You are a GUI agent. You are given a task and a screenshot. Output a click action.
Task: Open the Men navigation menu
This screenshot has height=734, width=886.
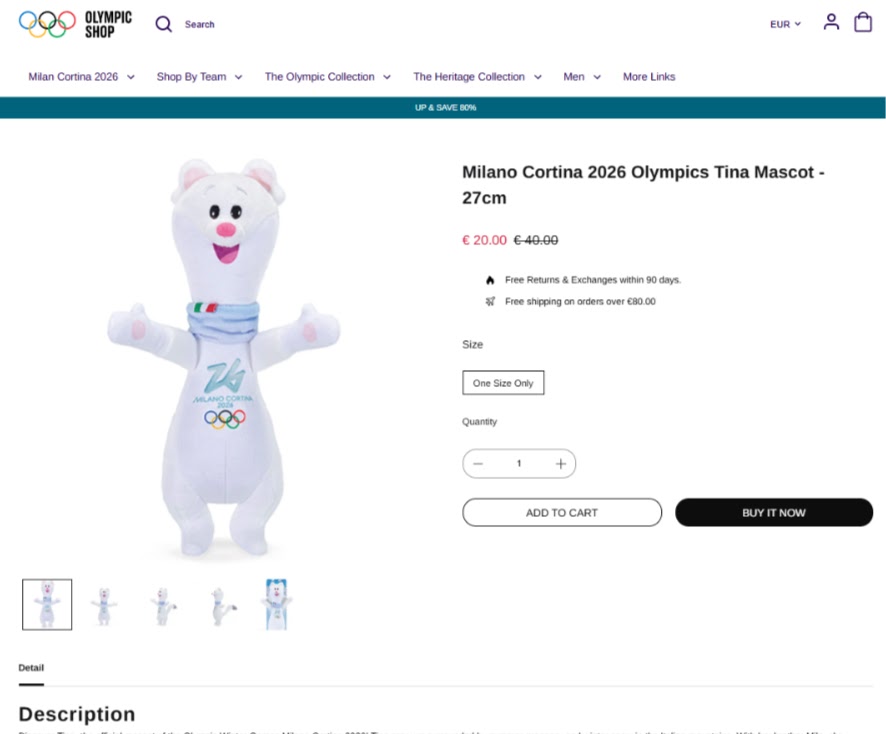(582, 76)
